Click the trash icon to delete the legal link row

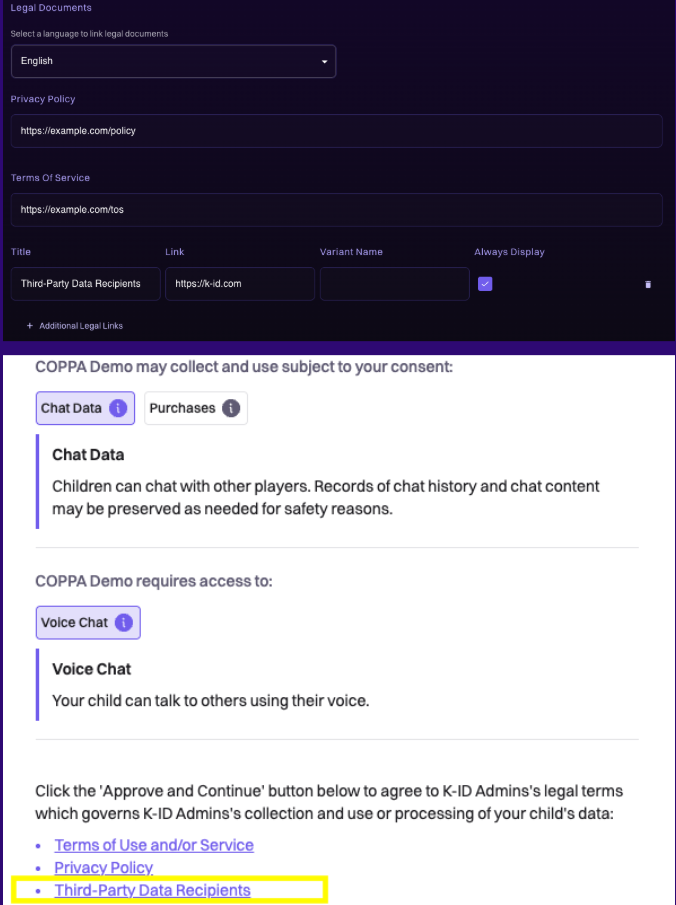(648, 284)
